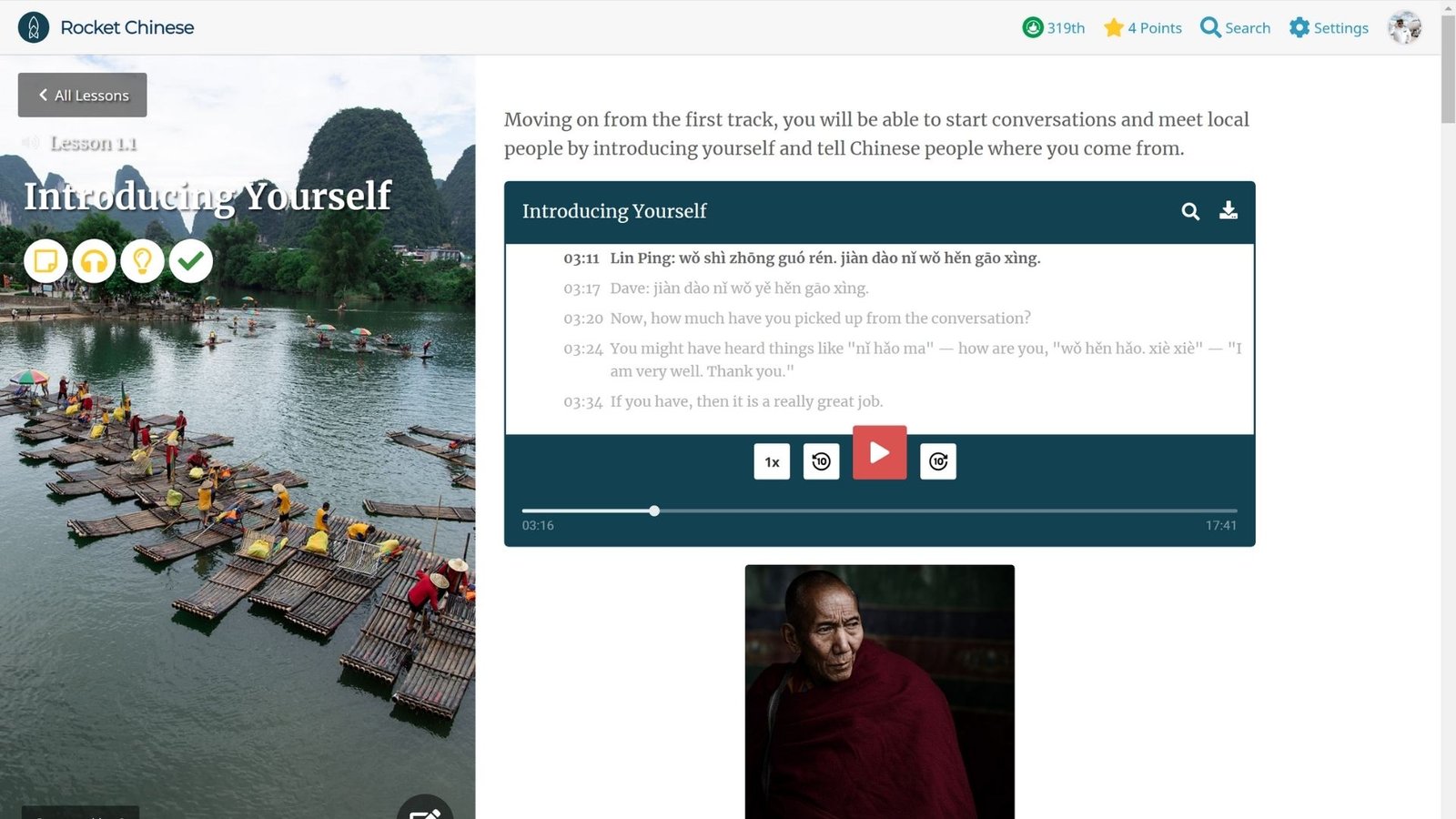Jump to transcript line at 03:20
The height and width of the screenshot is (819, 1456).
pos(797,318)
